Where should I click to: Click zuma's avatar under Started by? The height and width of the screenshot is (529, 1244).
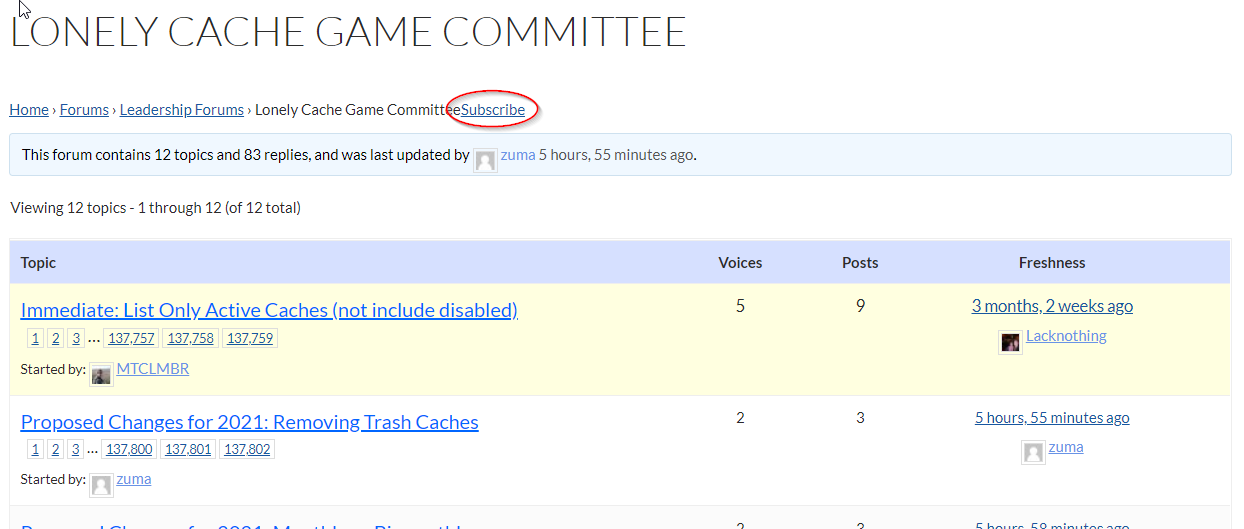pyautogui.click(x=101, y=485)
